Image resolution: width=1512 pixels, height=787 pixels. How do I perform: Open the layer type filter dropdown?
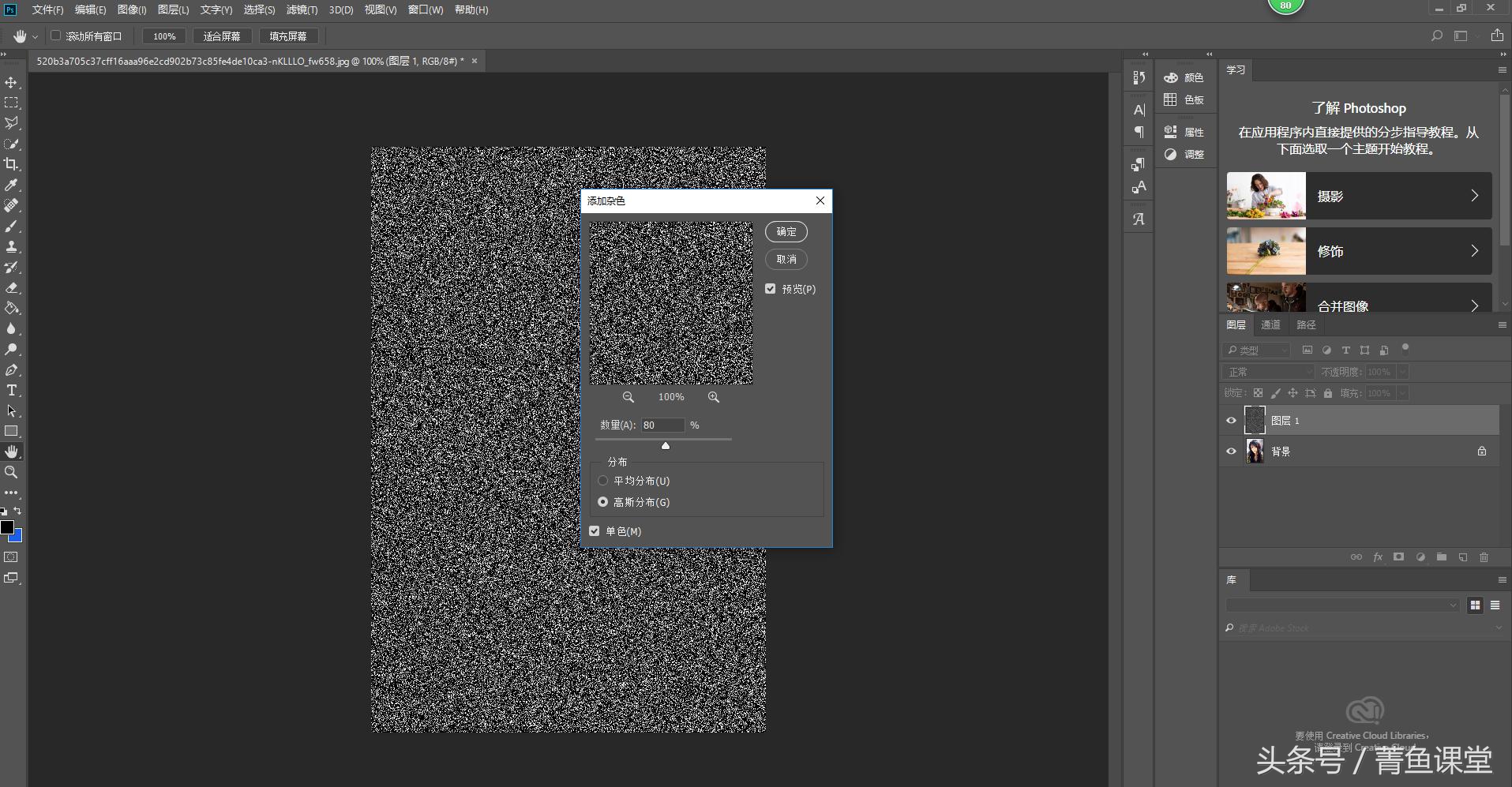[x=1255, y=350]
